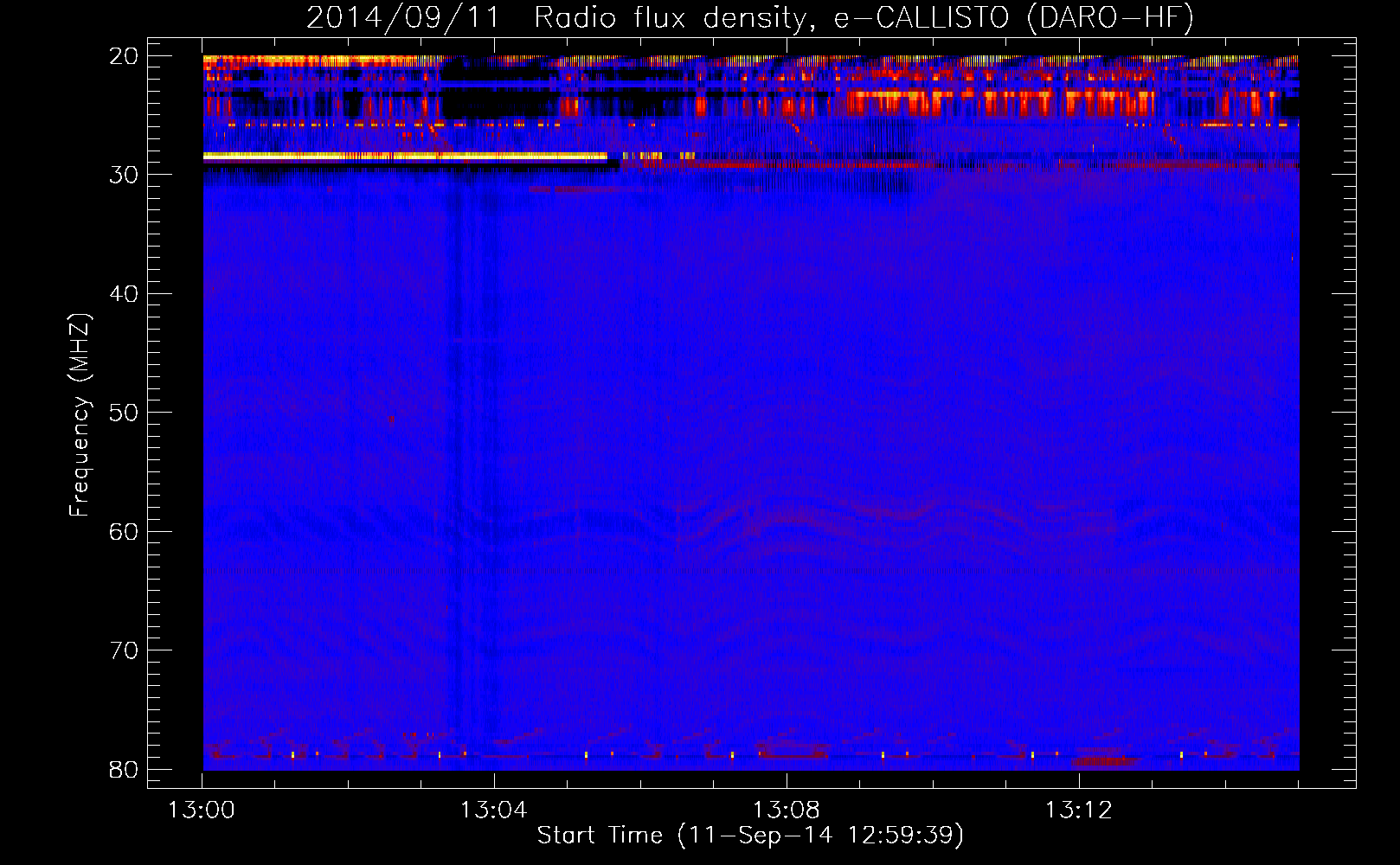Click the 60 MHz frequency tick label
Image resolution: width=1400 pixels, height=865 pixels.
tap(124, 531)
